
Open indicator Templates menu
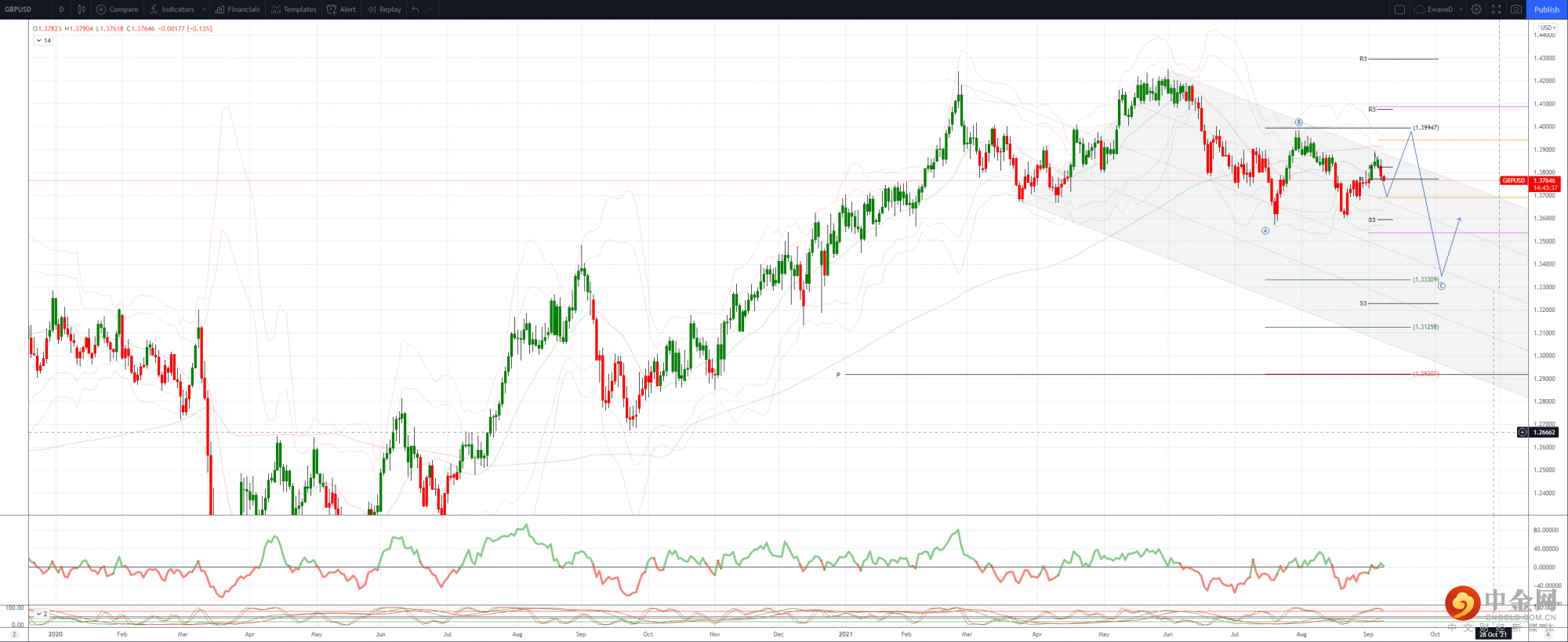[x=294, y=9]
